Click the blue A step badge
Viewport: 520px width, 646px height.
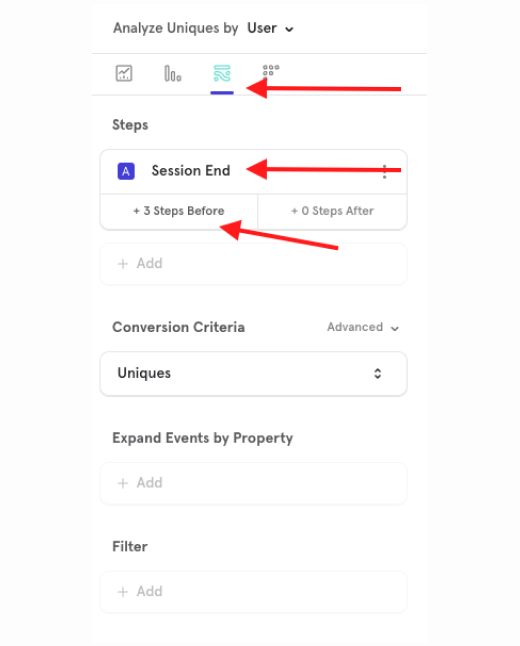click(x=126, y=171)
